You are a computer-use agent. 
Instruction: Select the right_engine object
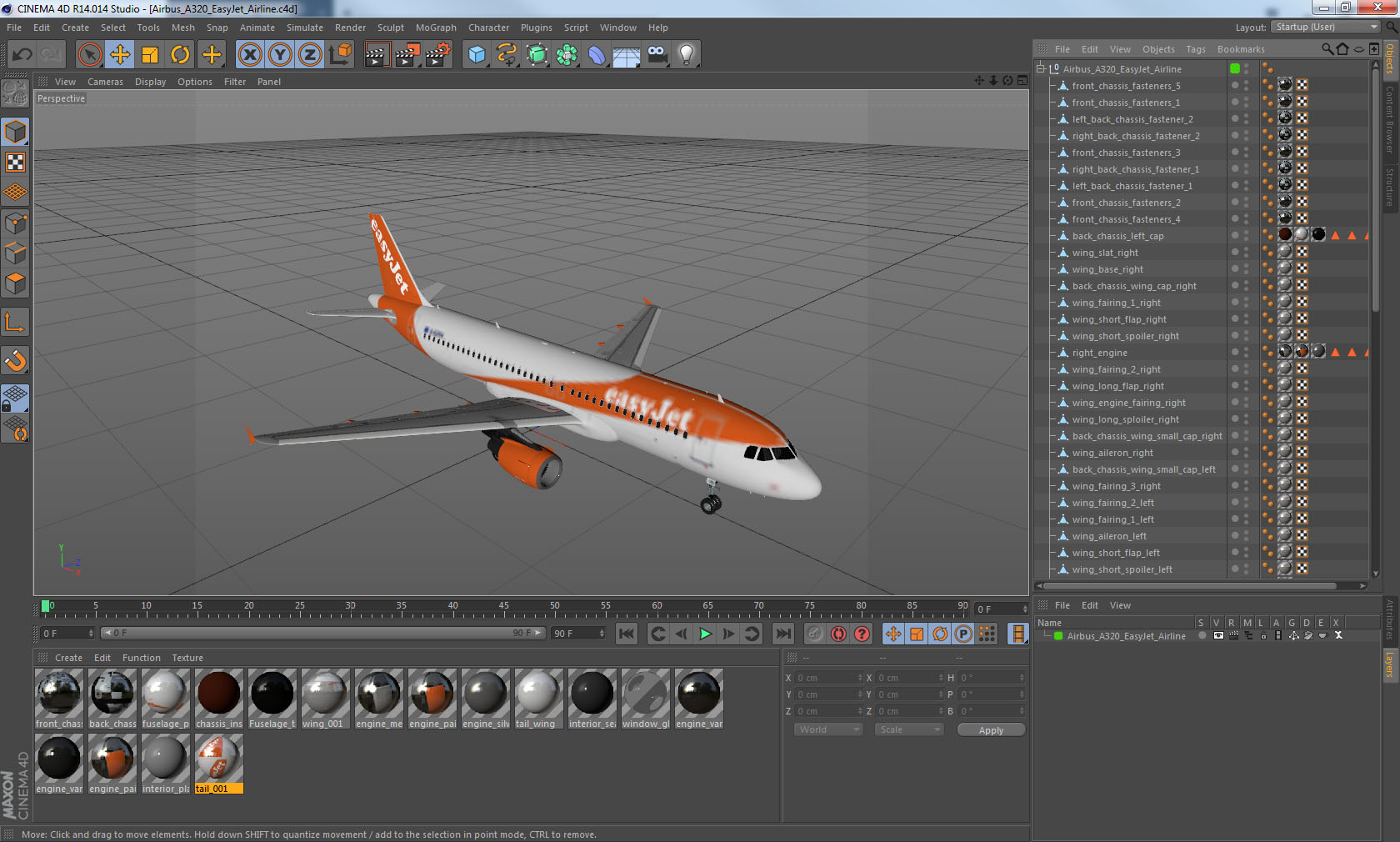point(1099,353)
